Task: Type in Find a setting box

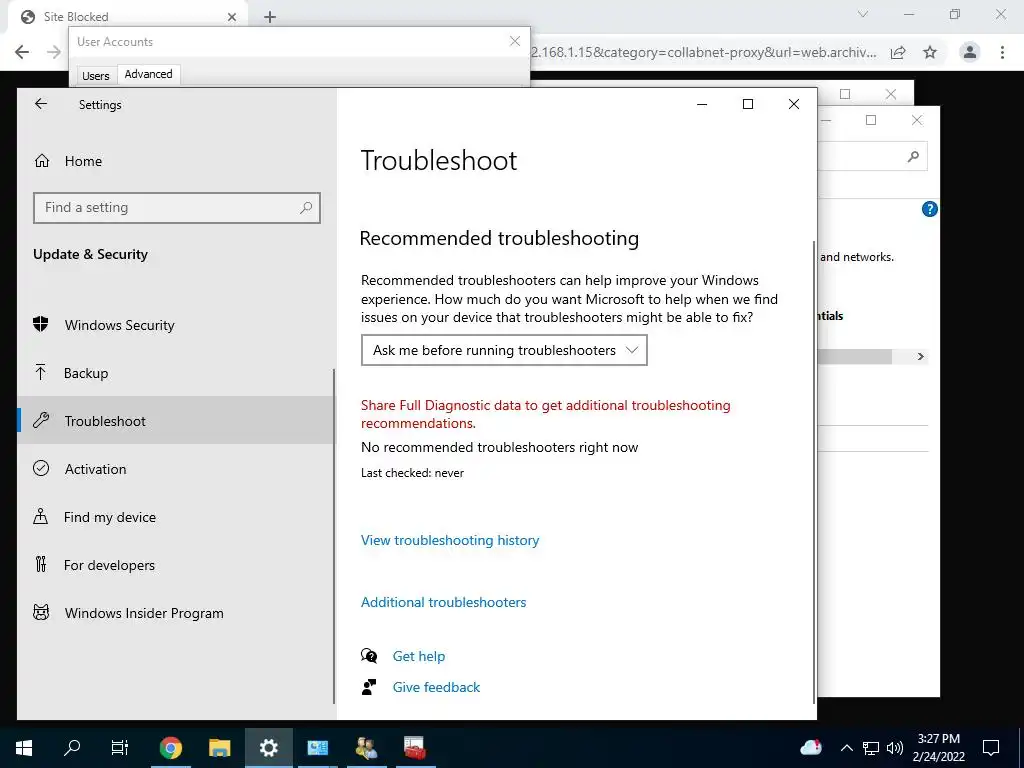Action: 176,208
